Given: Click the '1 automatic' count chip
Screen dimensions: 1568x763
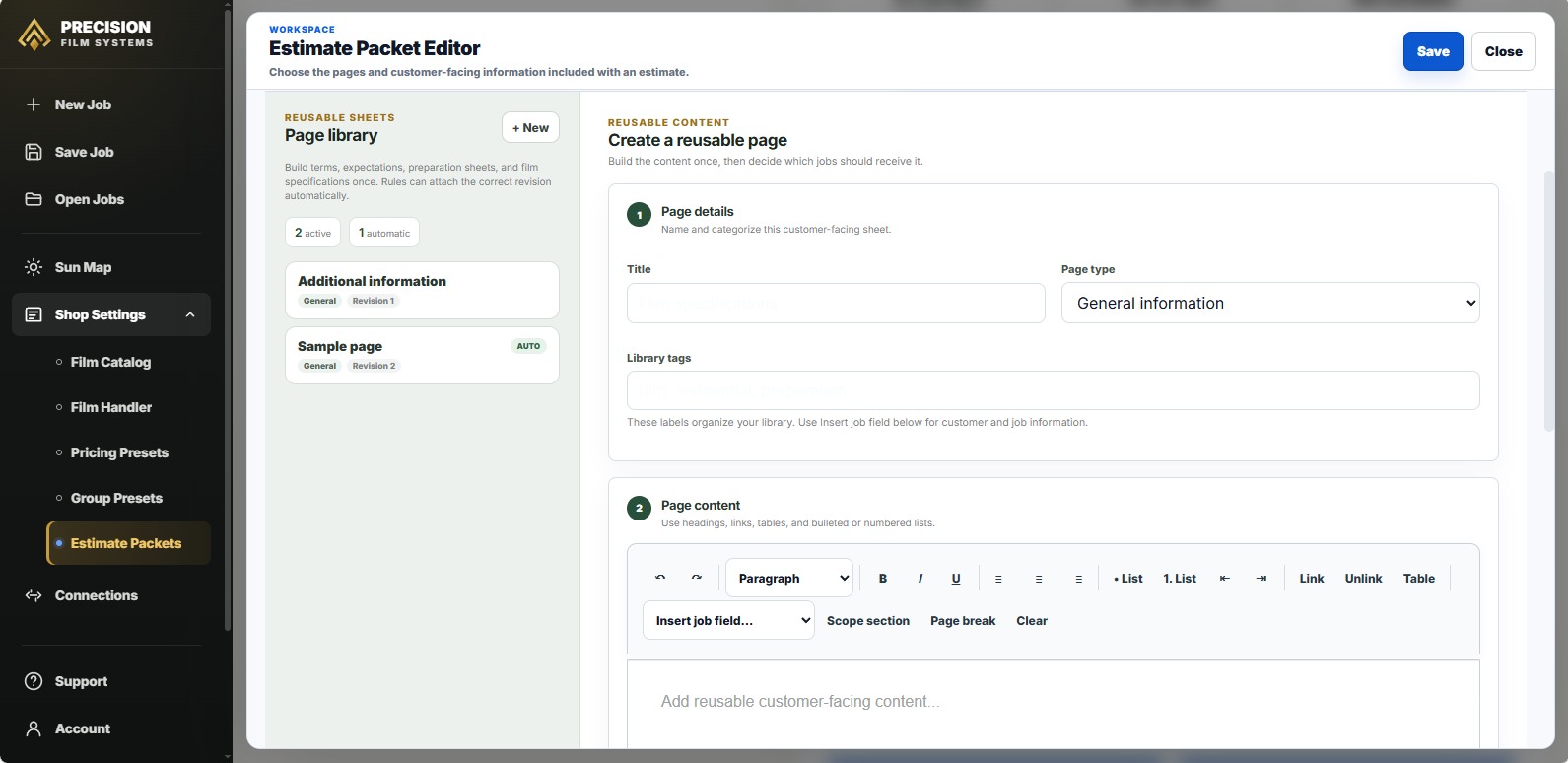Looking at the screenshot, I should (384, 233).
